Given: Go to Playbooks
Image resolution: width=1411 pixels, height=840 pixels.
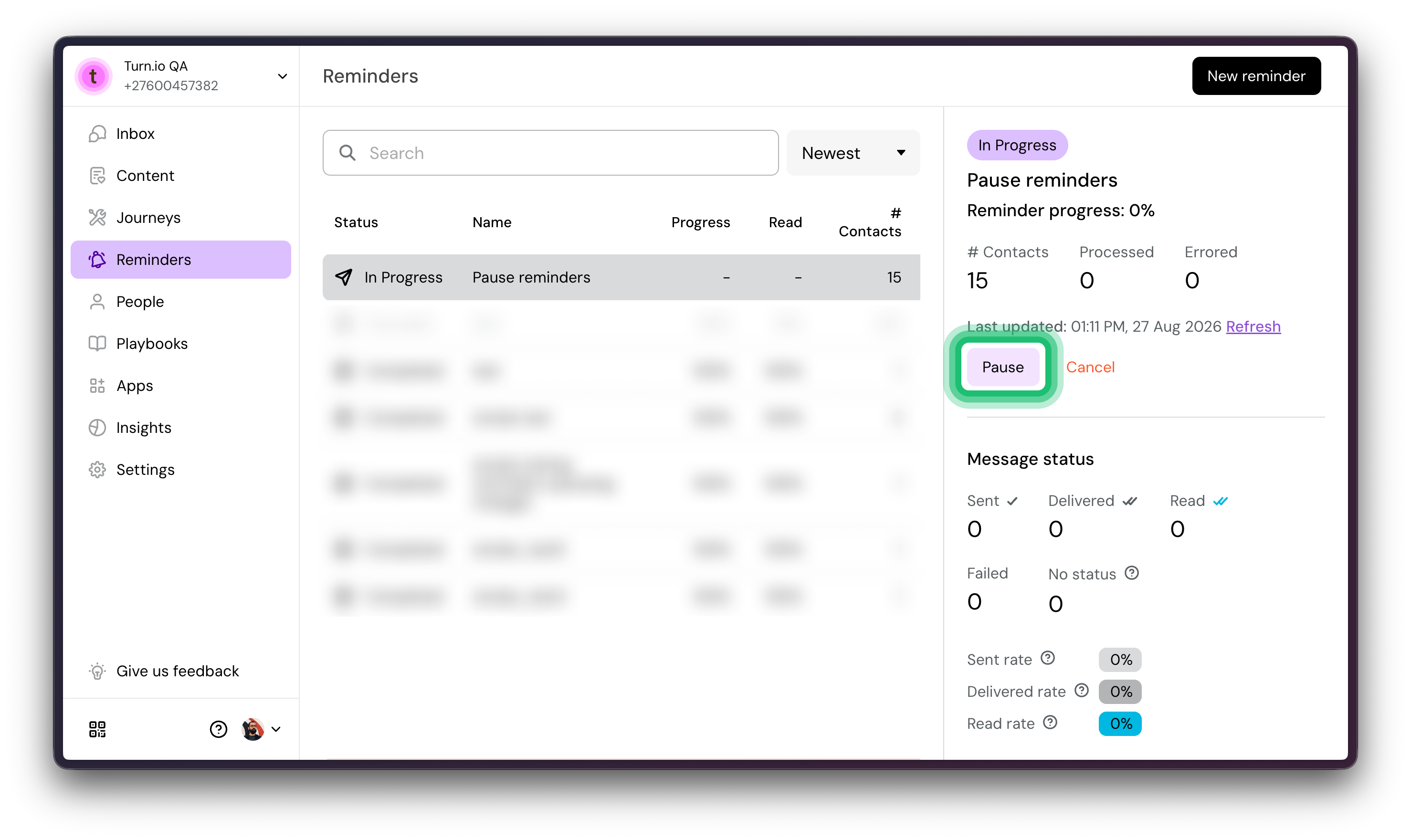Looking at the screenshot, I should (x=180, y=344).
